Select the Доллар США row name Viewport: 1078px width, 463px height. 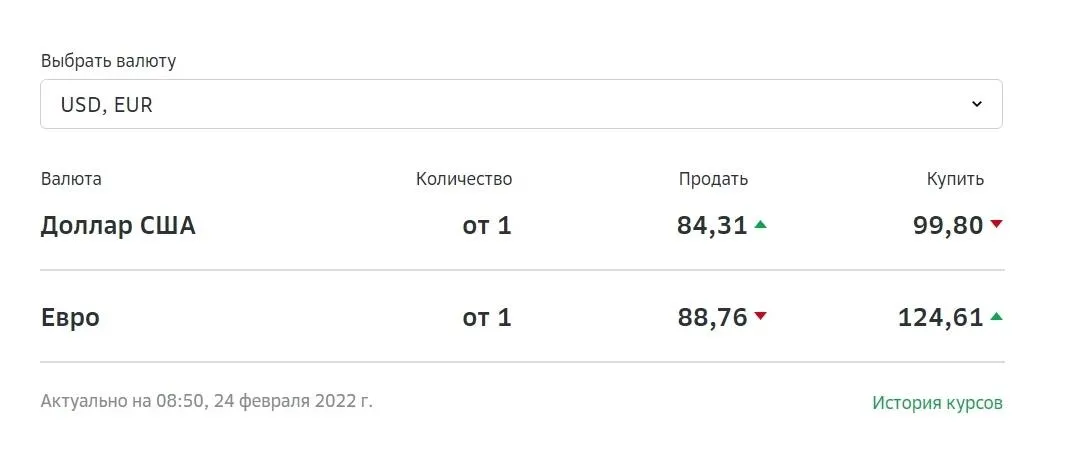118,226
